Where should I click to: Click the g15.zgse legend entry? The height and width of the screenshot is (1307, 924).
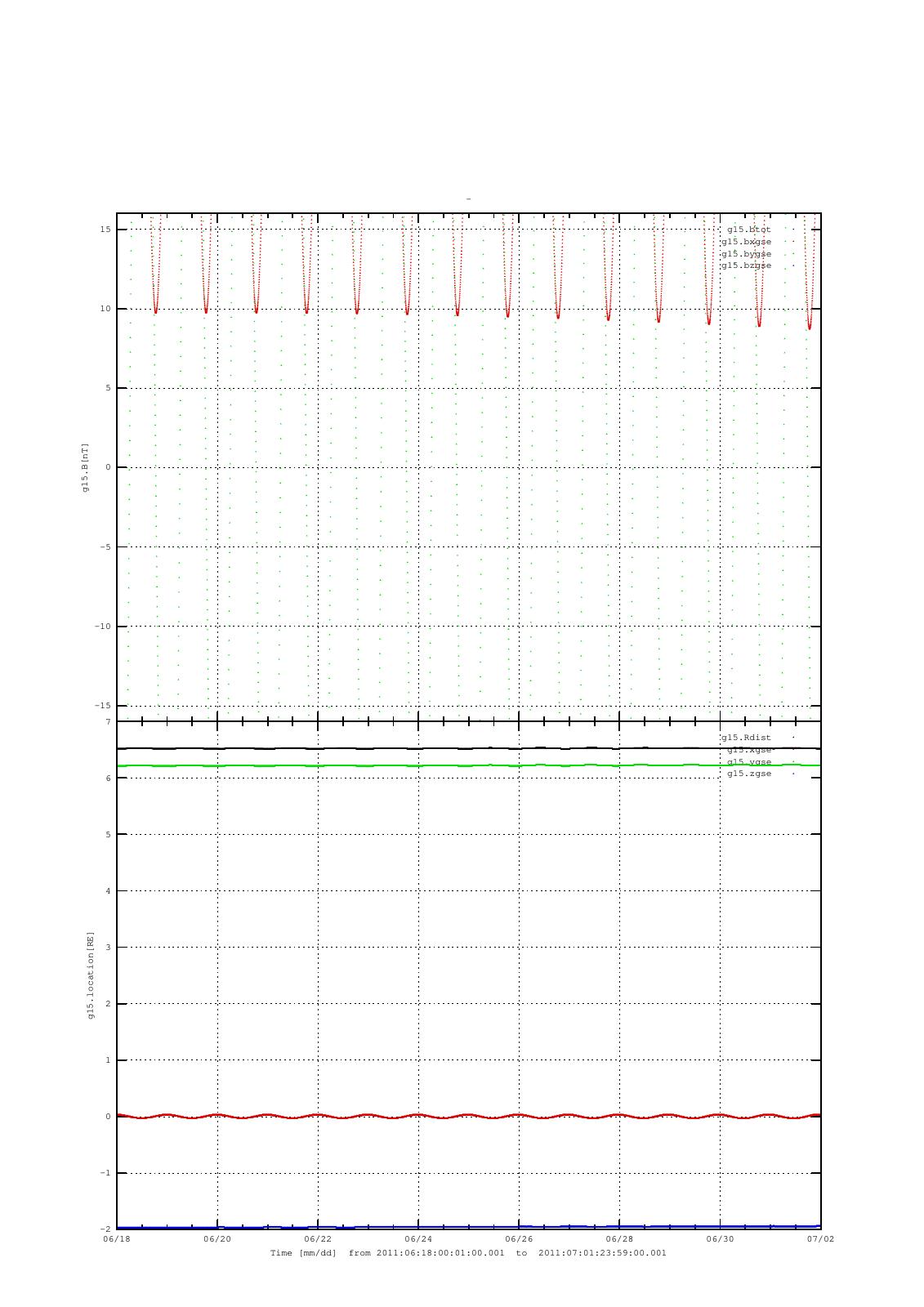[x=748, y=774]
